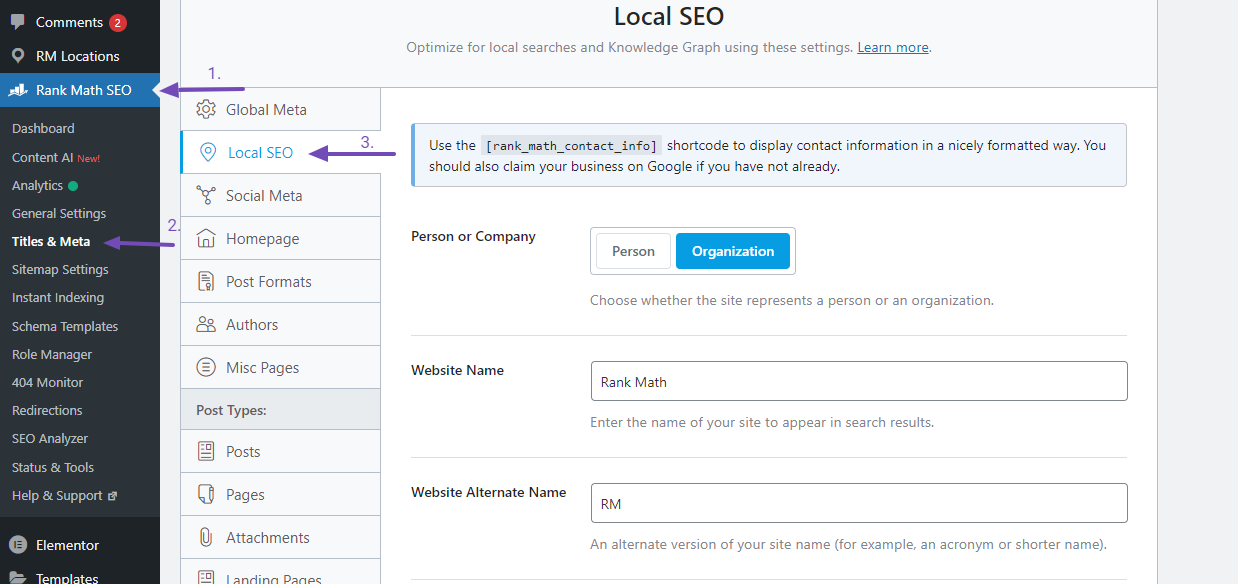This screenshot has width=1238, height=584.
Task: Open RM Locations in sidebar
Action: pyautogui.click(x=80, y=56)
